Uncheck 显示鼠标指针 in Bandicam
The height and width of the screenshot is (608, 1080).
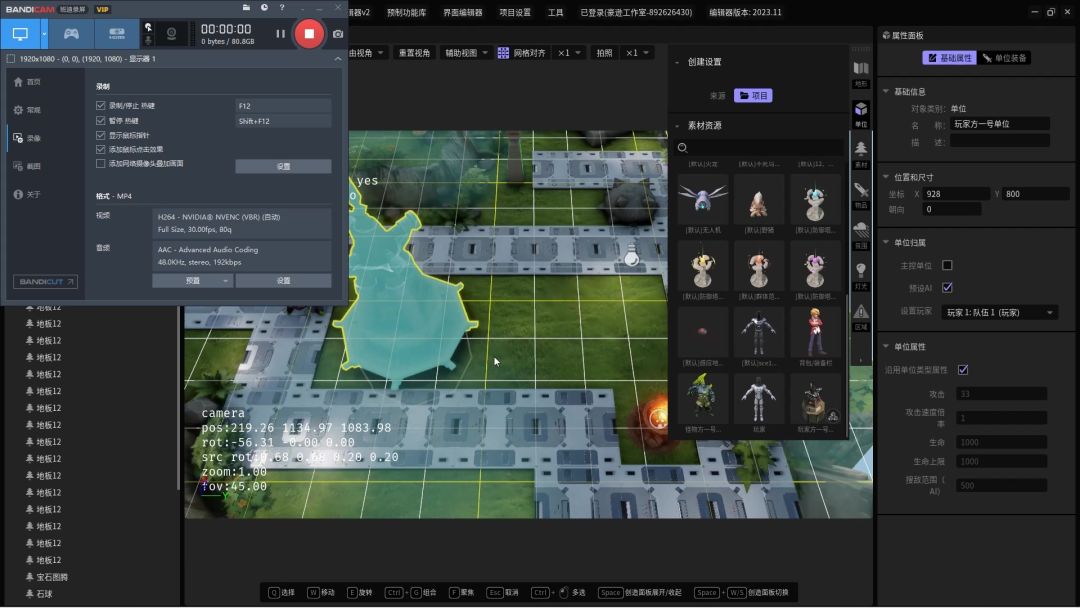point(100,135)
